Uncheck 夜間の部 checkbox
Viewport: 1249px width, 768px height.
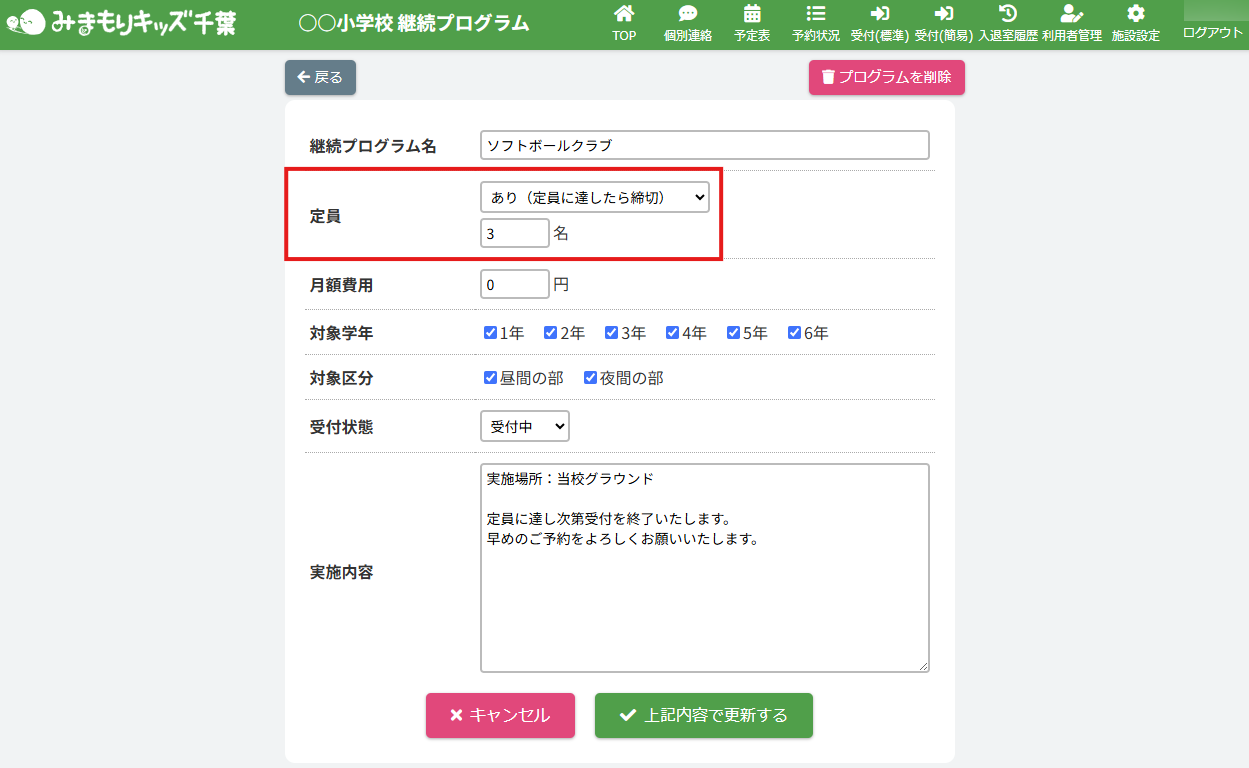point(591,378)
